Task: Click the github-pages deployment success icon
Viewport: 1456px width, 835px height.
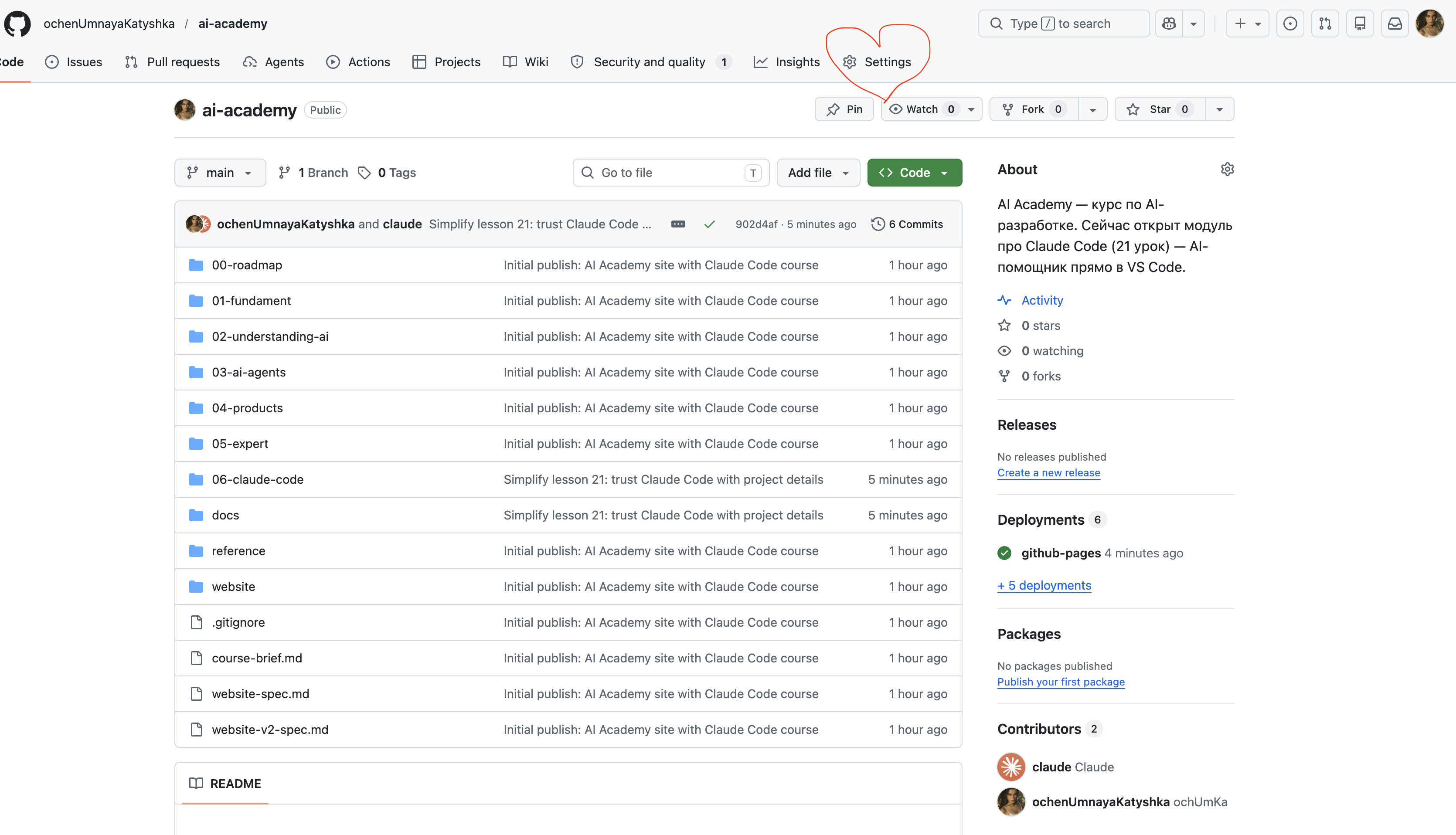Action: tap(1004, 553)
